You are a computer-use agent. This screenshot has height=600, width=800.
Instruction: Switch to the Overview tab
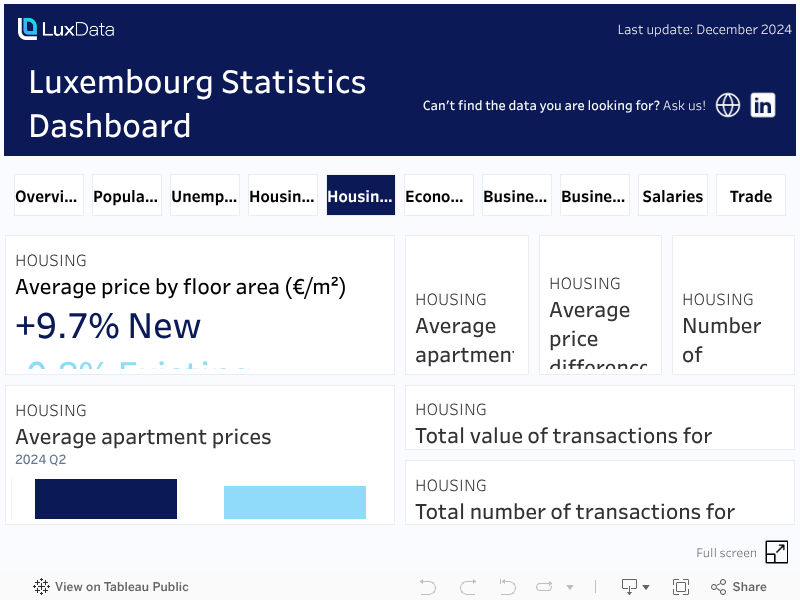(48, 196)
